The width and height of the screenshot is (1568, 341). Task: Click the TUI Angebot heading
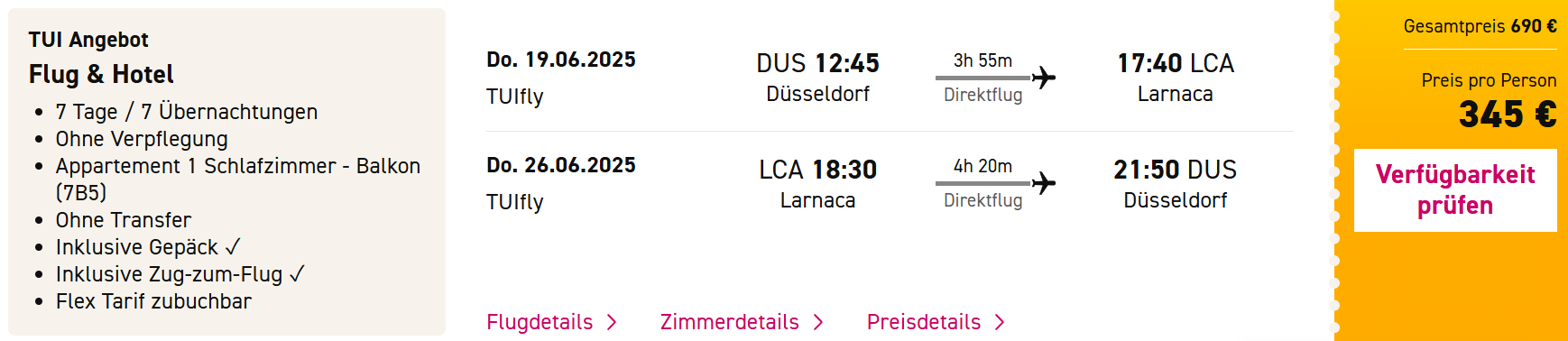88,40
